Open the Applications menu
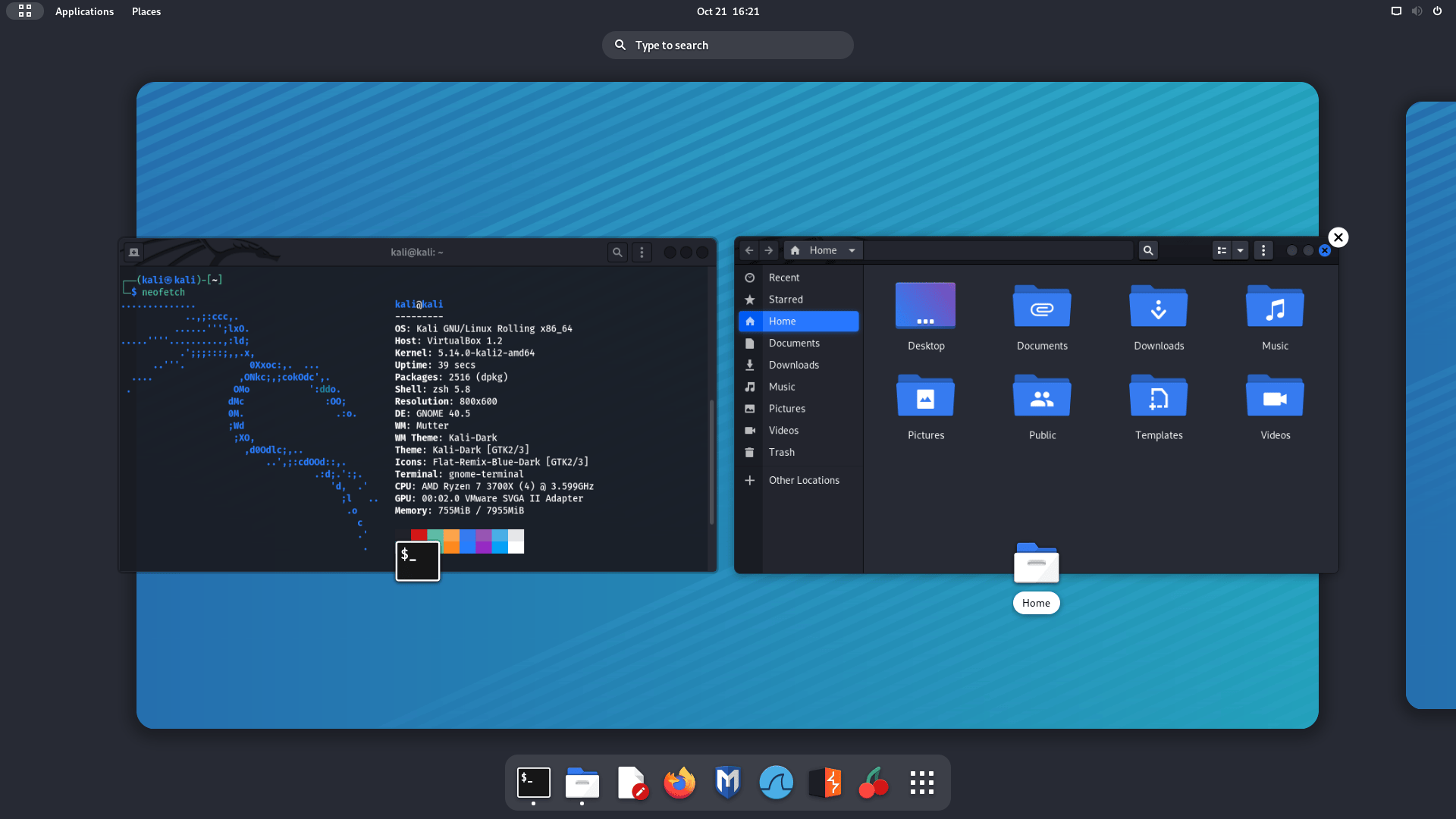This screenshot has width=1456, height=819. point(84,11)
